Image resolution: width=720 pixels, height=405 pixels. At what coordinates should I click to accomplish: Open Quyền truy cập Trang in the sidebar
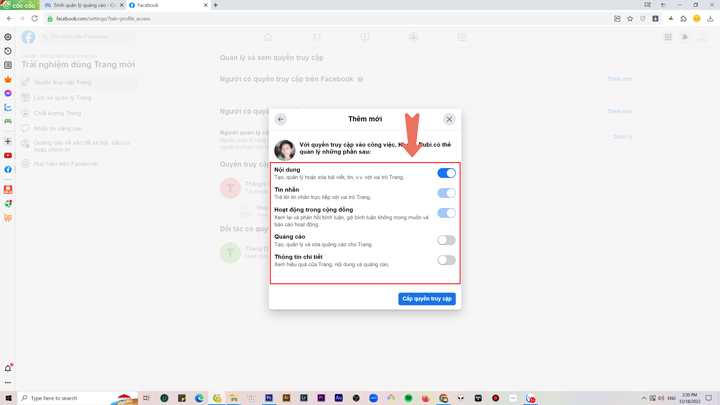click(79, 82)
